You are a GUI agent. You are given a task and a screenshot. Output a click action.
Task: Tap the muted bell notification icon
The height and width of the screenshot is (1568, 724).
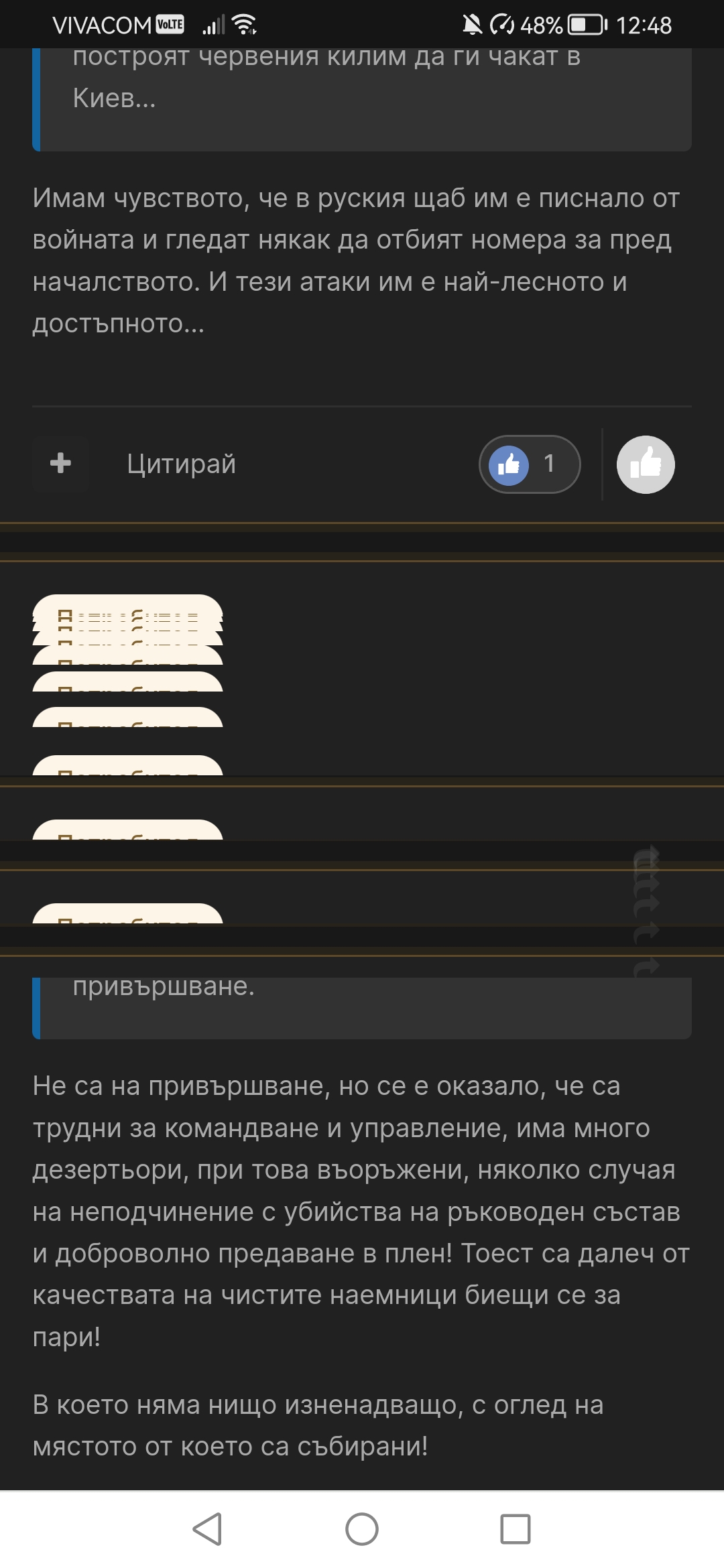coord(473,25)
